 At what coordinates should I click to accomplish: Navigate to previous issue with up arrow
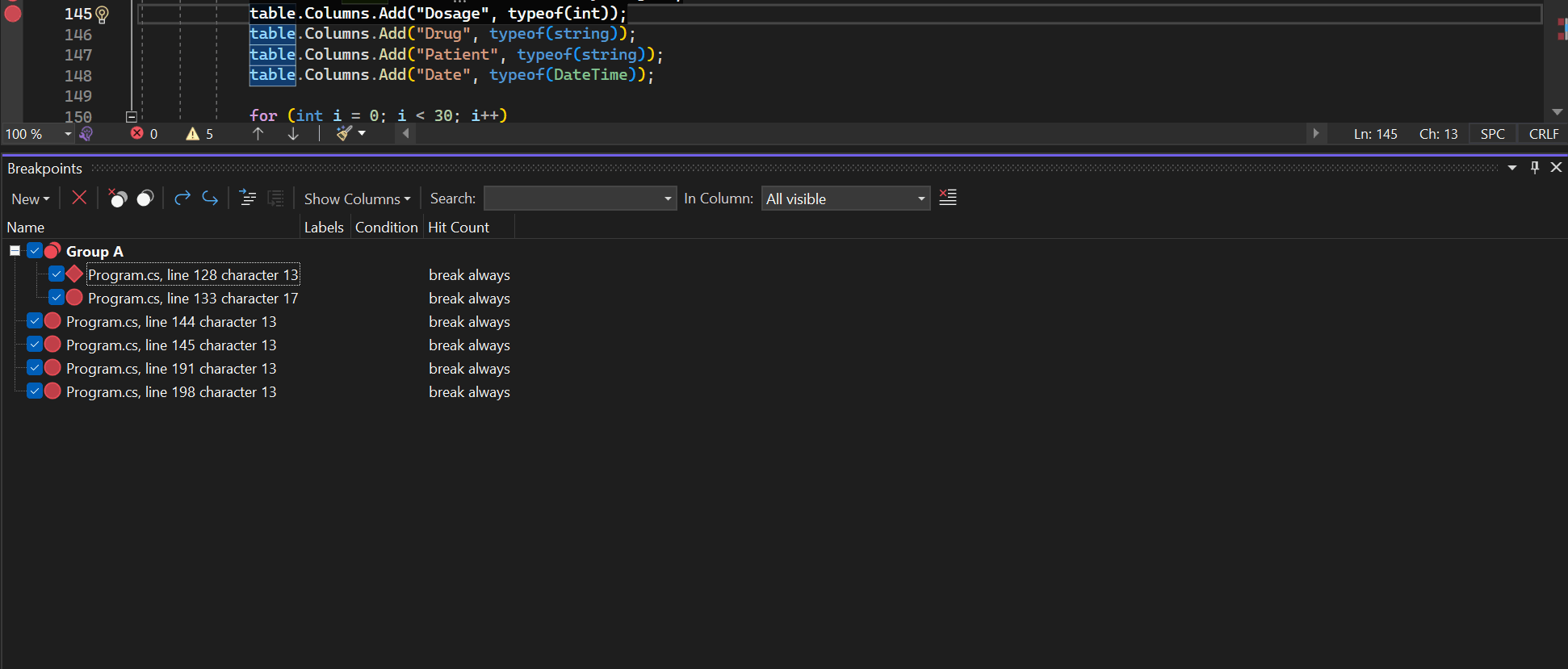pyautogui.click(x=258, y=134)
